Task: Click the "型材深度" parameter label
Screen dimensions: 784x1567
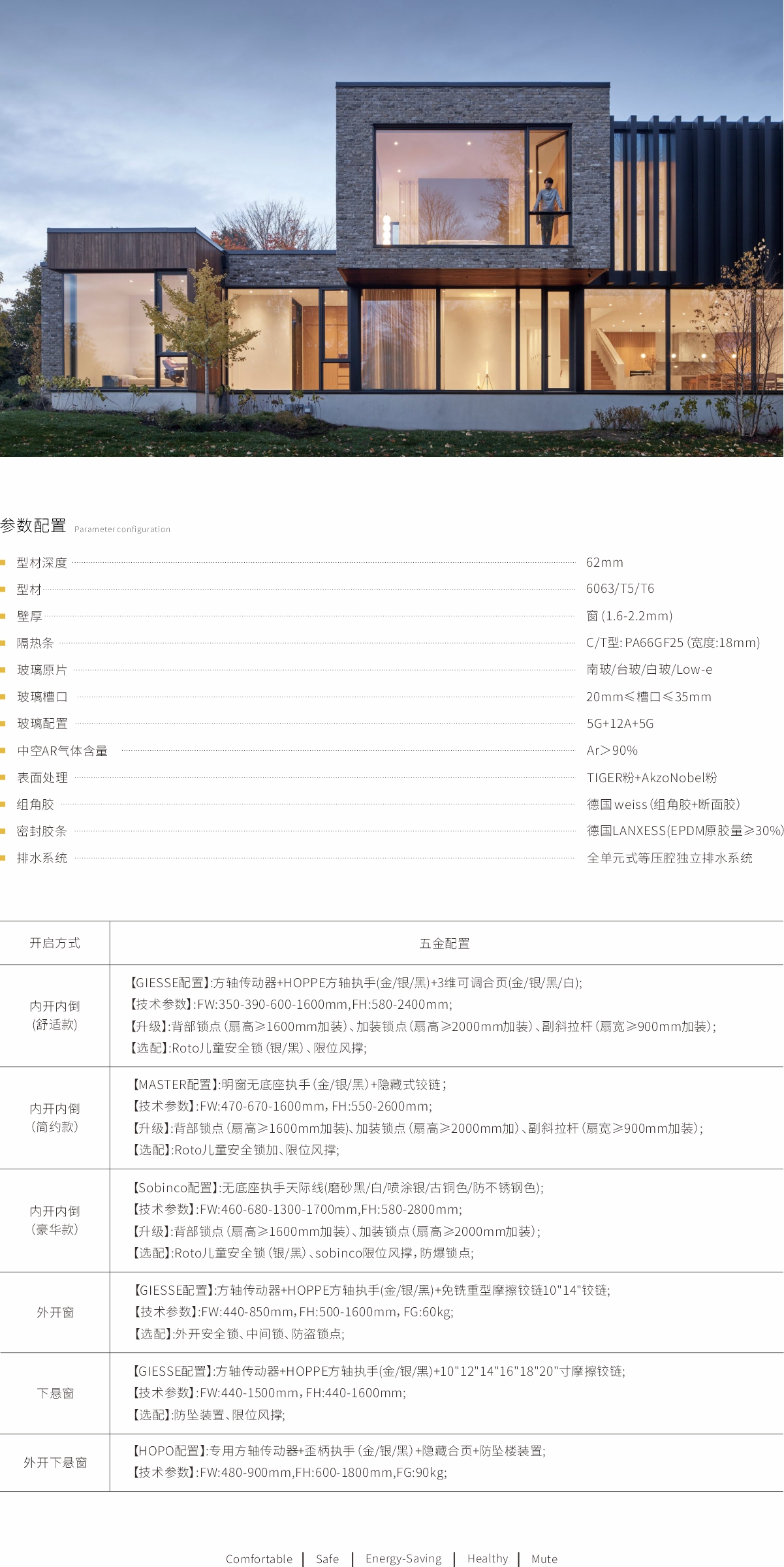Action: click(x=42, y=563)
